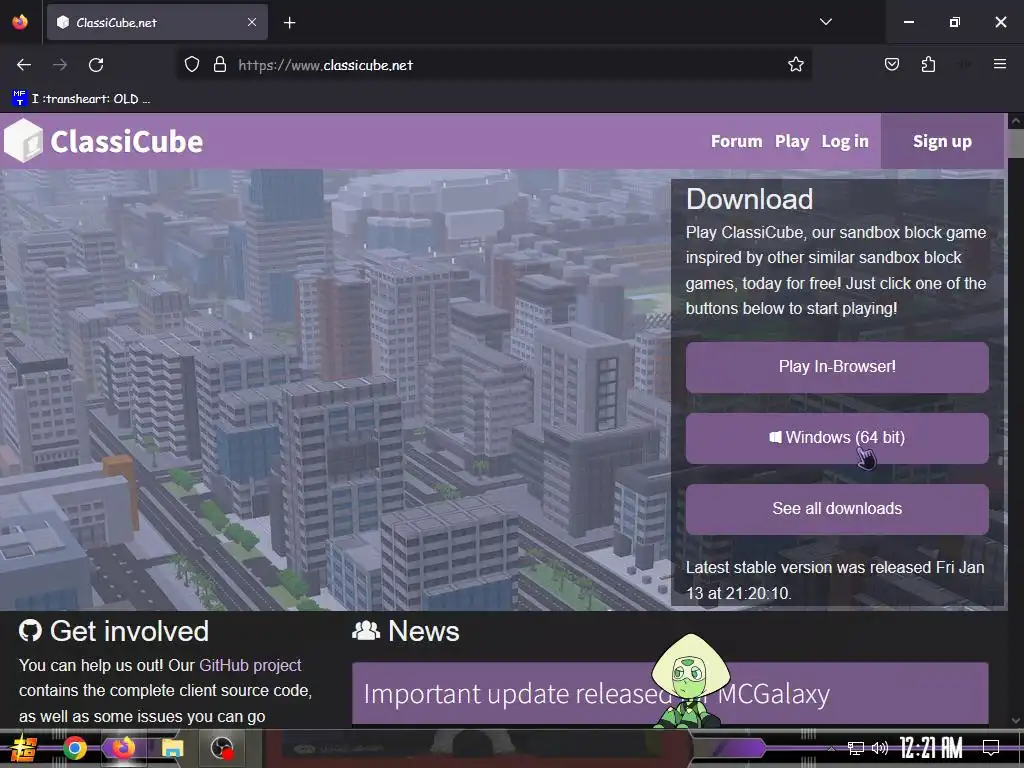
Task: Open the notification center icon
Action: [x=991, y=748]
